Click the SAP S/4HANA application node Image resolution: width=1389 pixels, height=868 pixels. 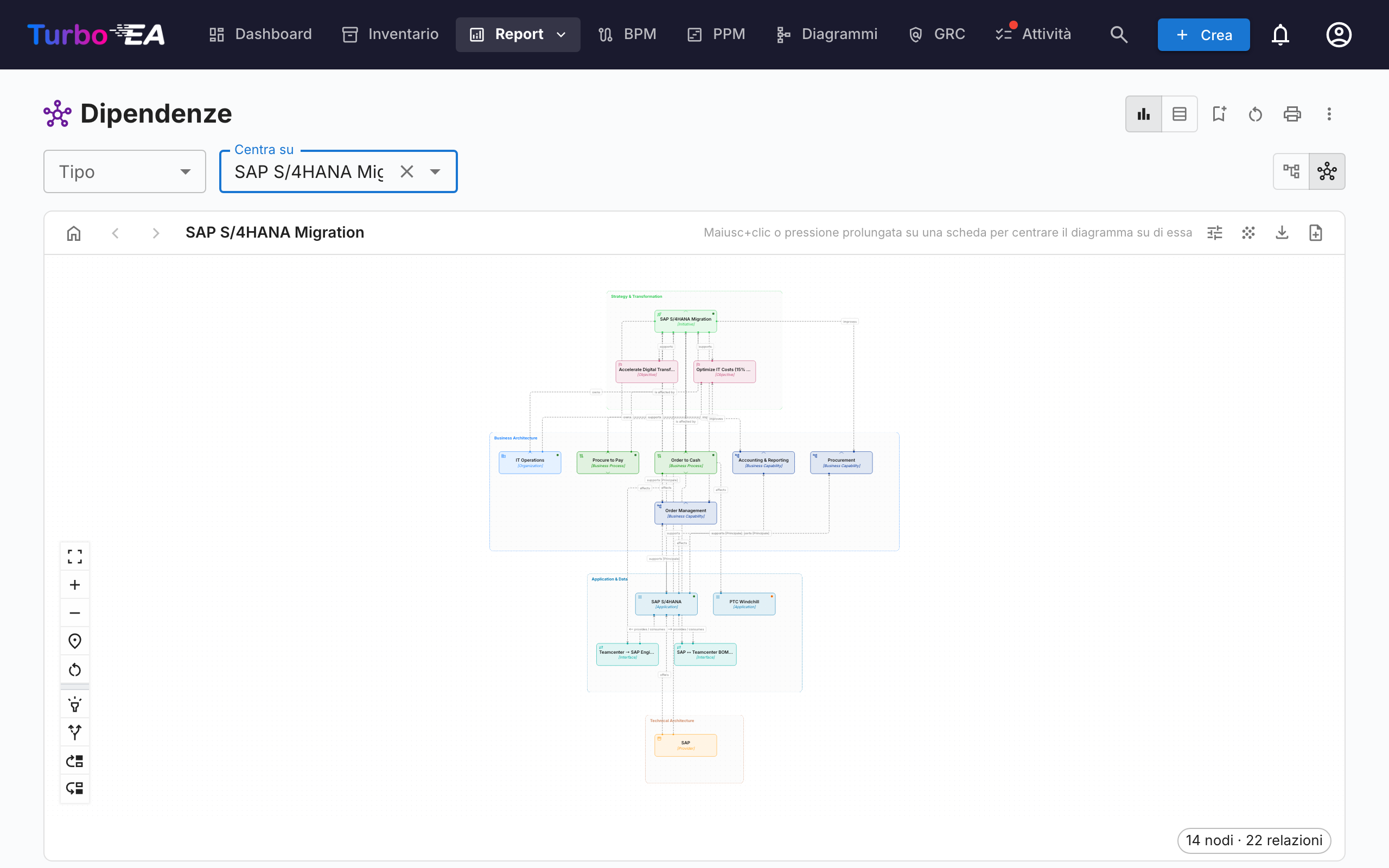point(666,604)
